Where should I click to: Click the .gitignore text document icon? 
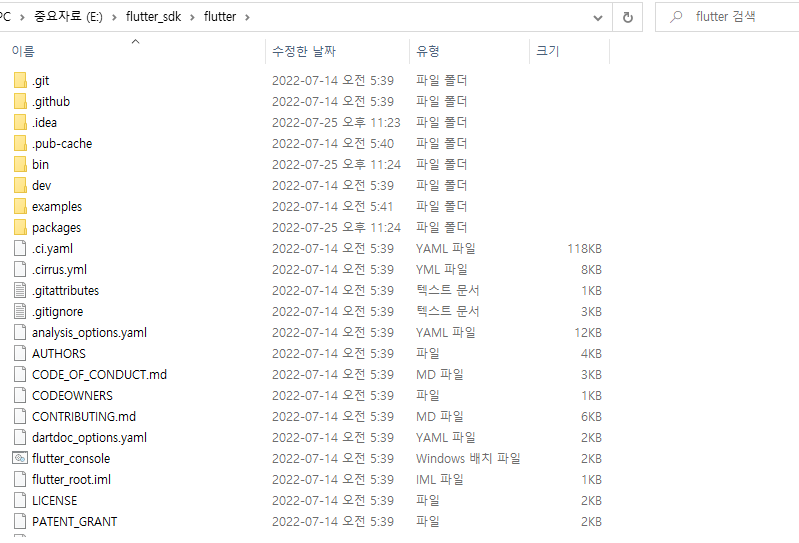point(20,311)
